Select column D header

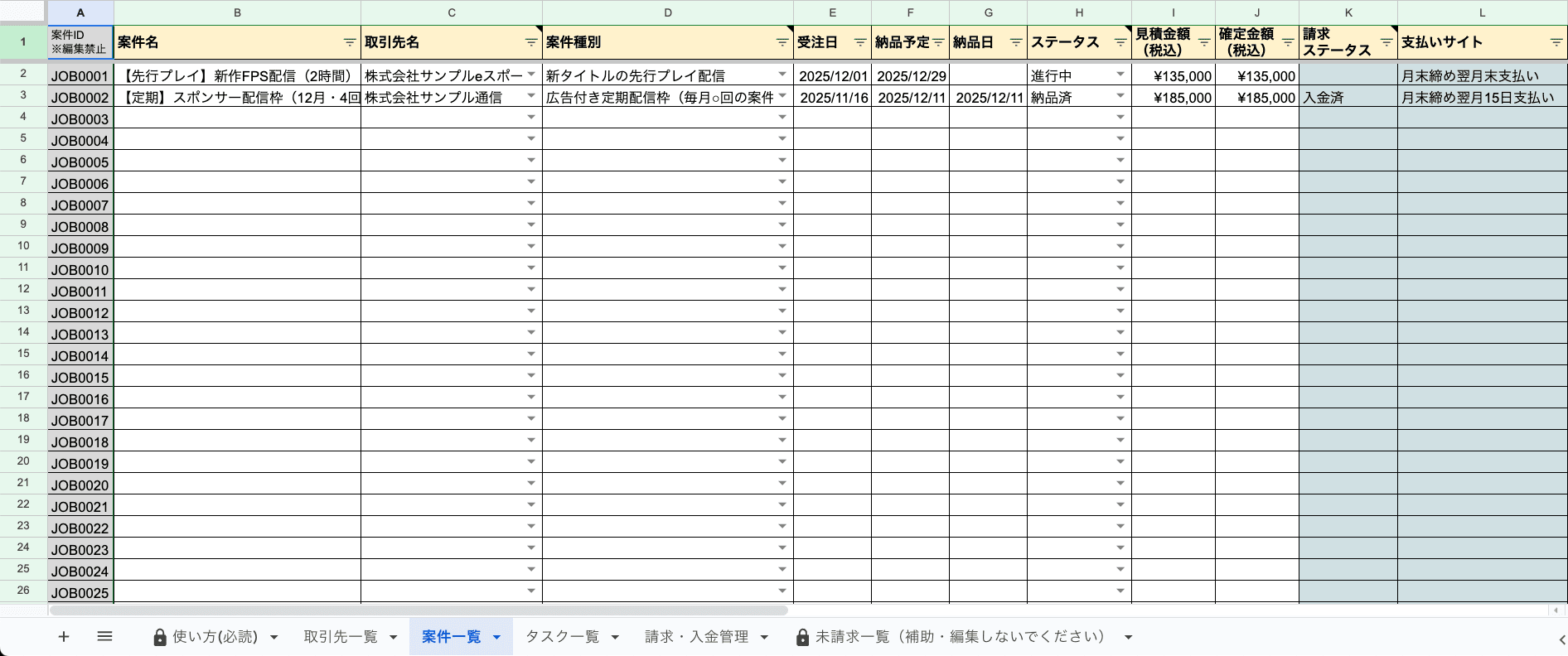(x=667, y=12)
